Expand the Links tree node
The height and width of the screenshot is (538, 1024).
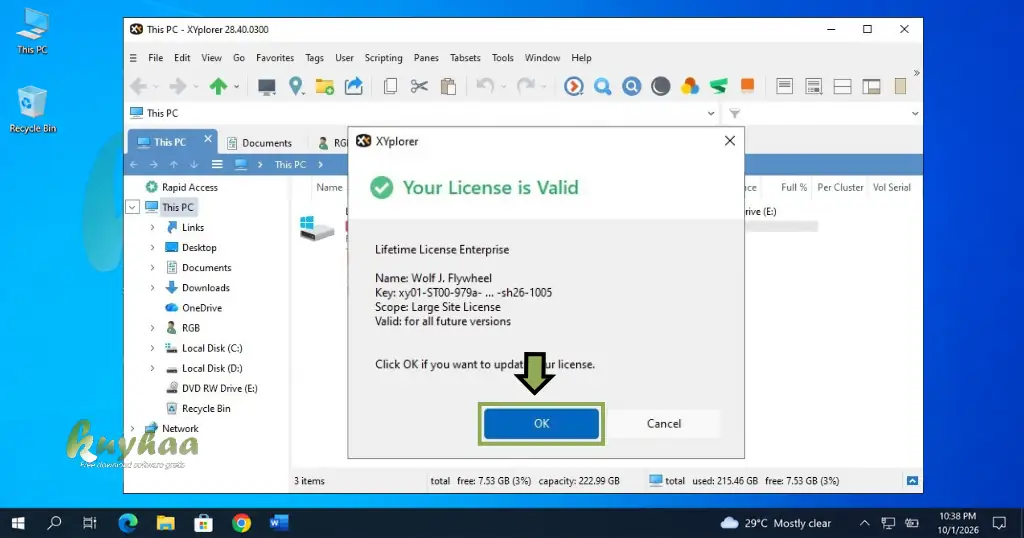[x=152, y=227]
